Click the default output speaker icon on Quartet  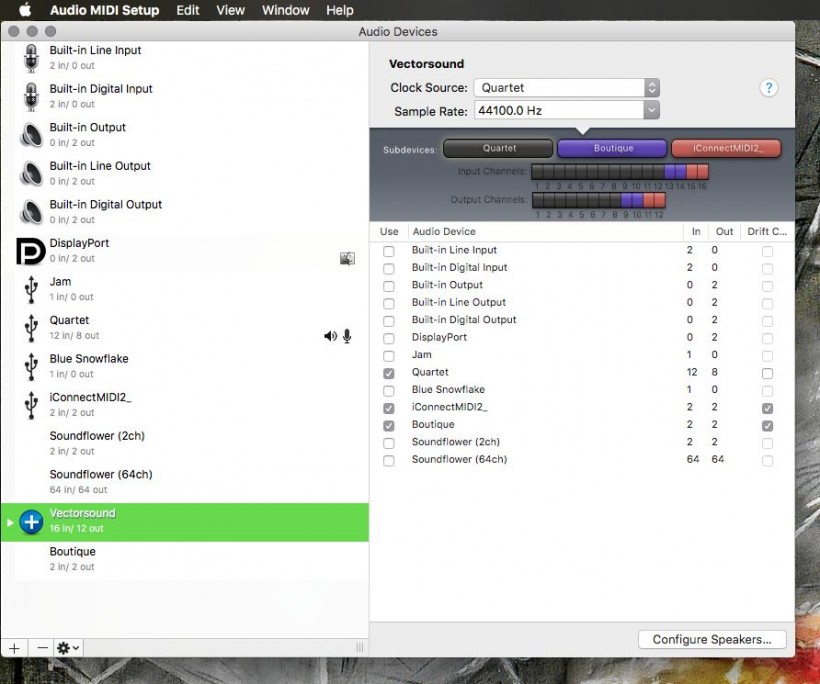[x=330, y=336]
